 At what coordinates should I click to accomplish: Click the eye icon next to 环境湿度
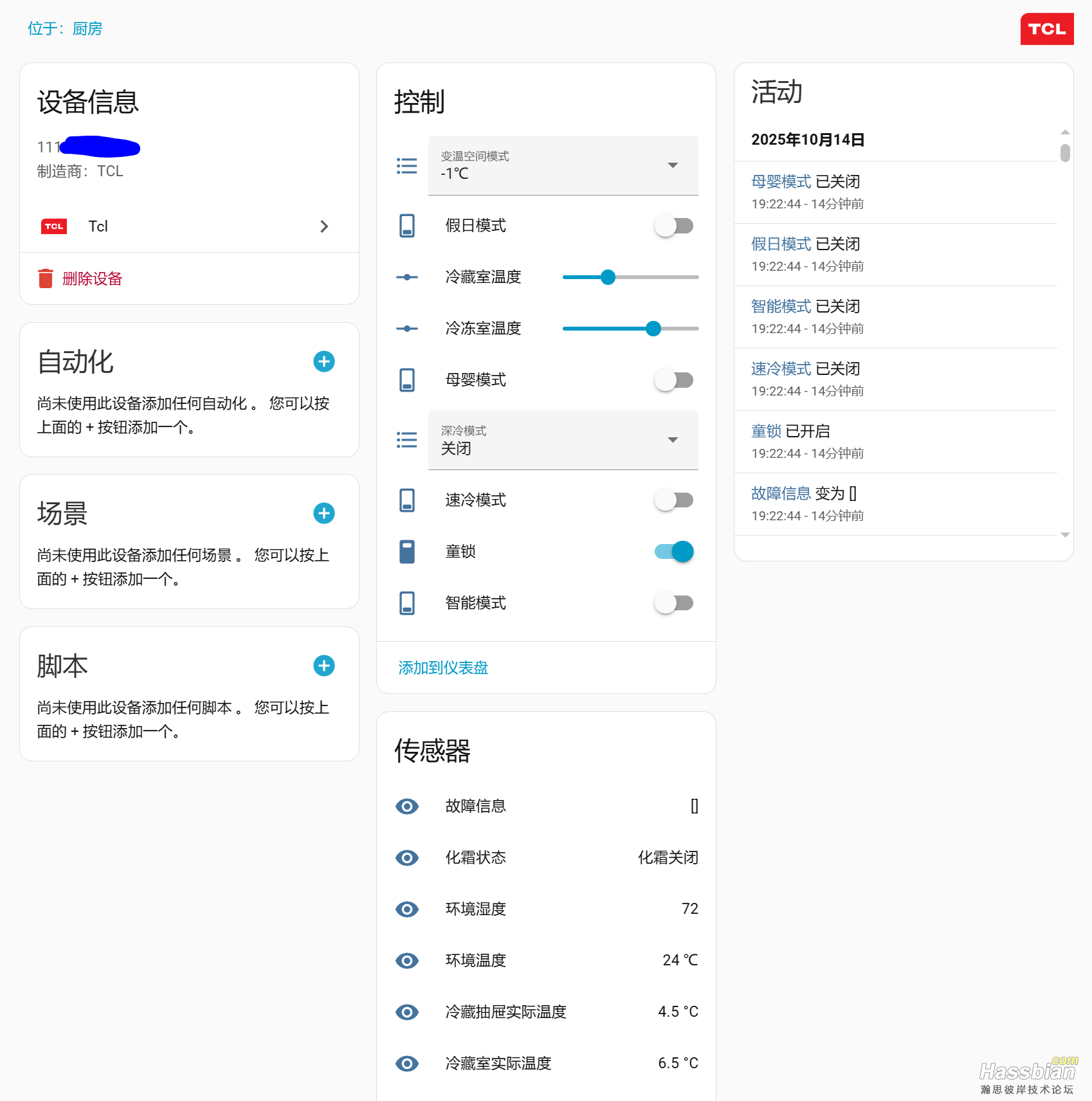click(x=406, y=909)
